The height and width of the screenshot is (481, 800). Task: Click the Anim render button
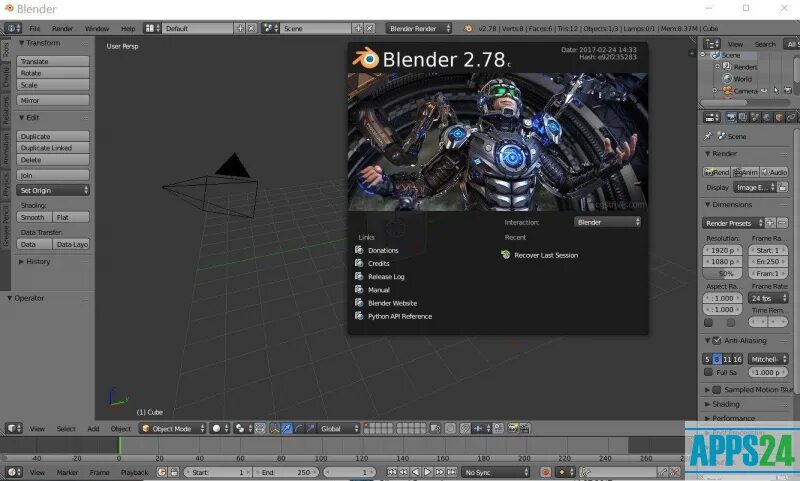click(x=745, y=172)
